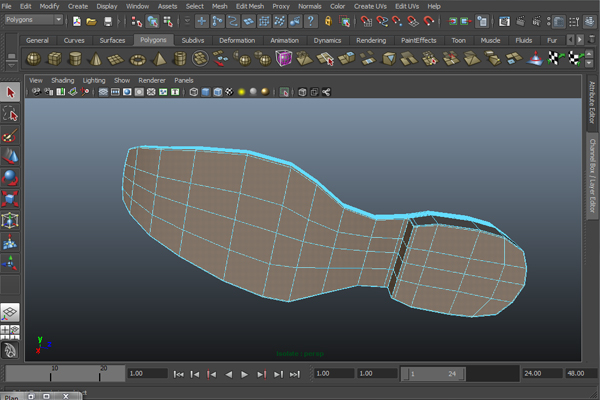This screenshot has width=600, height=400.
Task: Click the current time field showing 1.00
Action: pyautogui.click(x=148, y=374)
